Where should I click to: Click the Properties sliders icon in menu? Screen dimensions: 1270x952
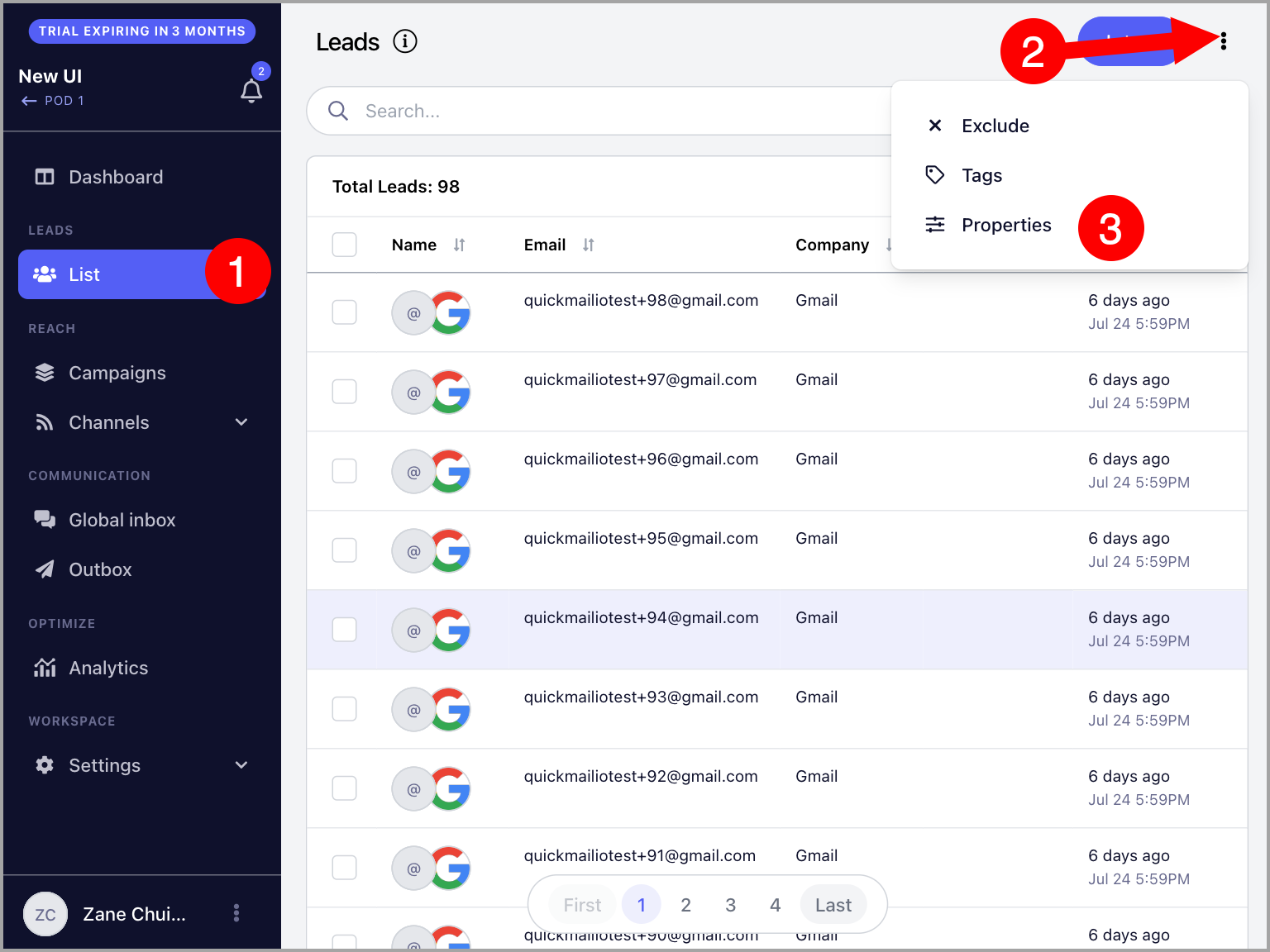point(935,225)
